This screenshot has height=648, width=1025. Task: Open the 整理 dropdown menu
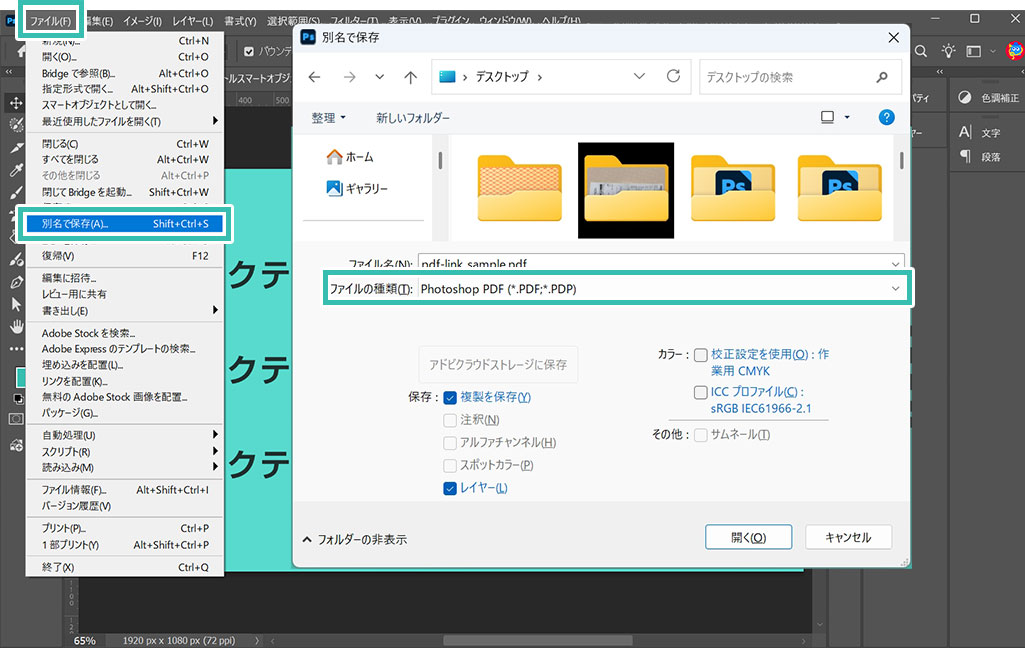328,118
